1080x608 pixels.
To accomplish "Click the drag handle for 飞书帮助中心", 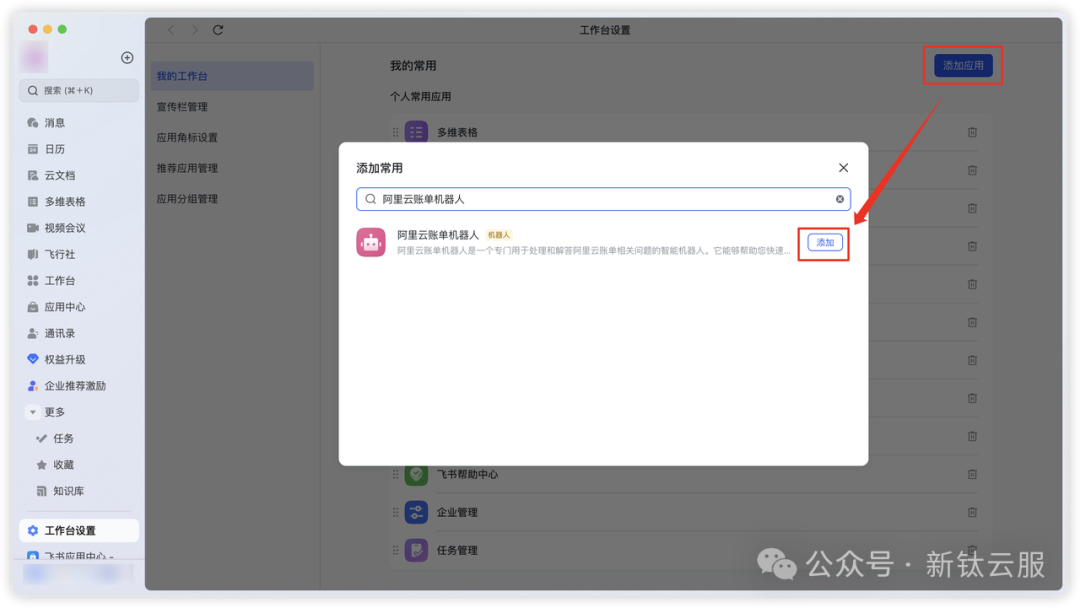I will pos(395,474).
